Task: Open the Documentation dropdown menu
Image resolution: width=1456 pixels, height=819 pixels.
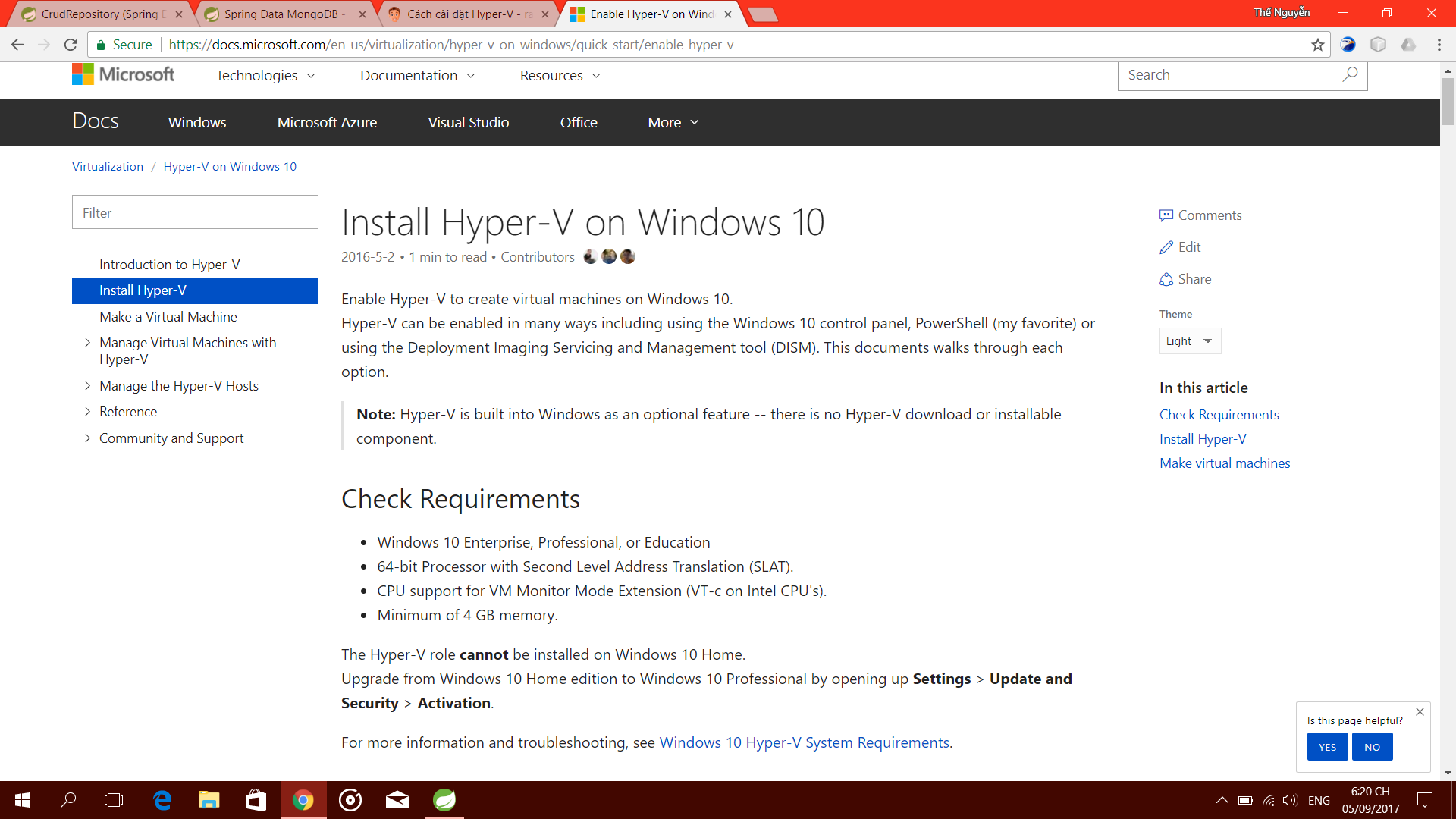Action: pos(418,75)
